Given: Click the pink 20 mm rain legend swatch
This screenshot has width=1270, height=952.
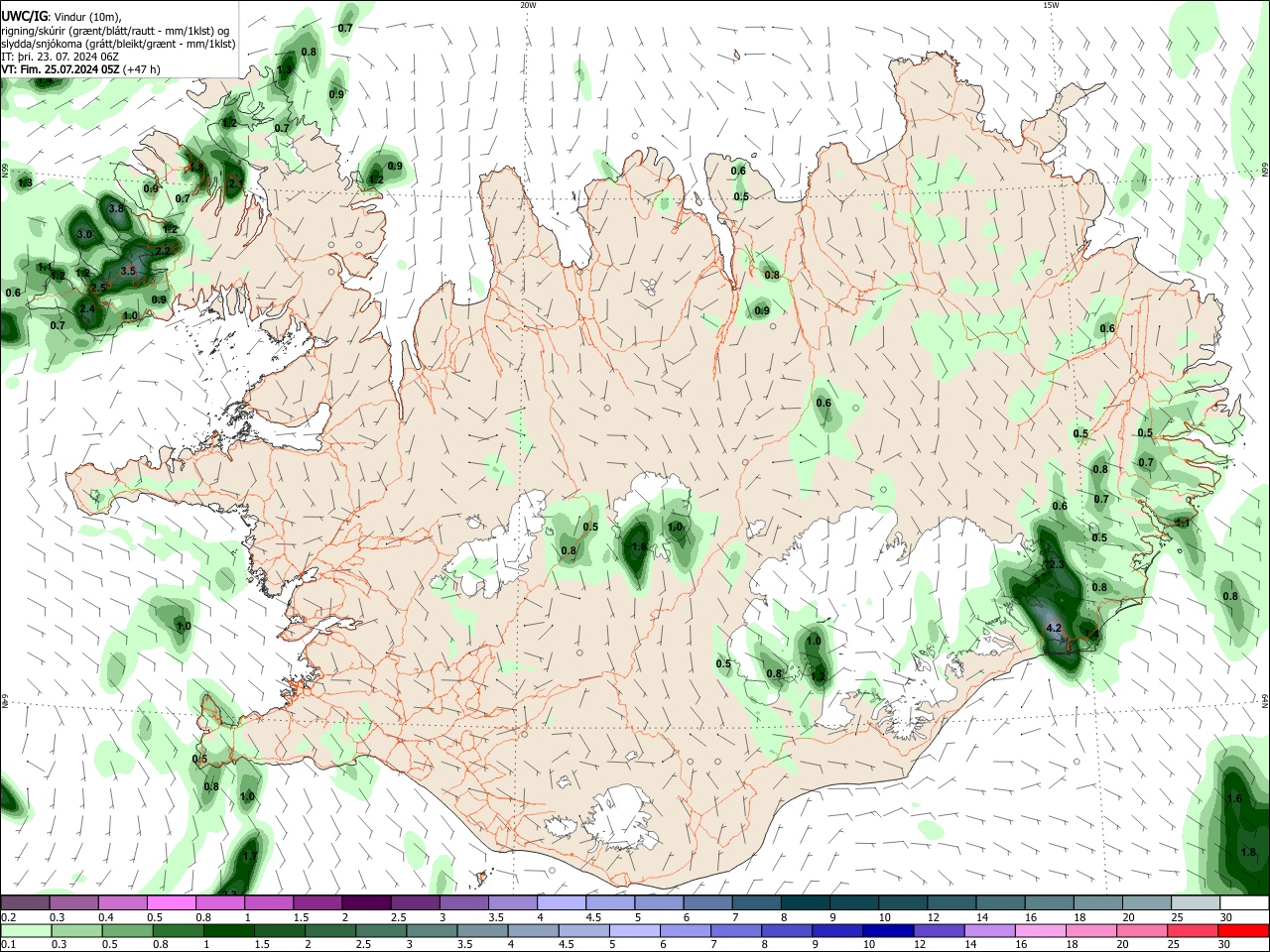Looking at the screenshot, I should coord(1142,931).
